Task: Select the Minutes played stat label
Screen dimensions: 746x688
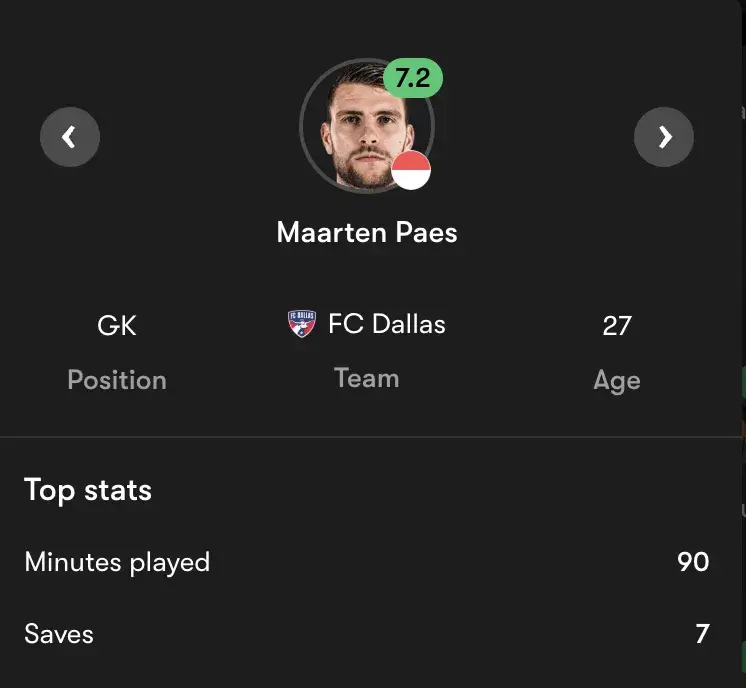Action: (x=117, y=562)
